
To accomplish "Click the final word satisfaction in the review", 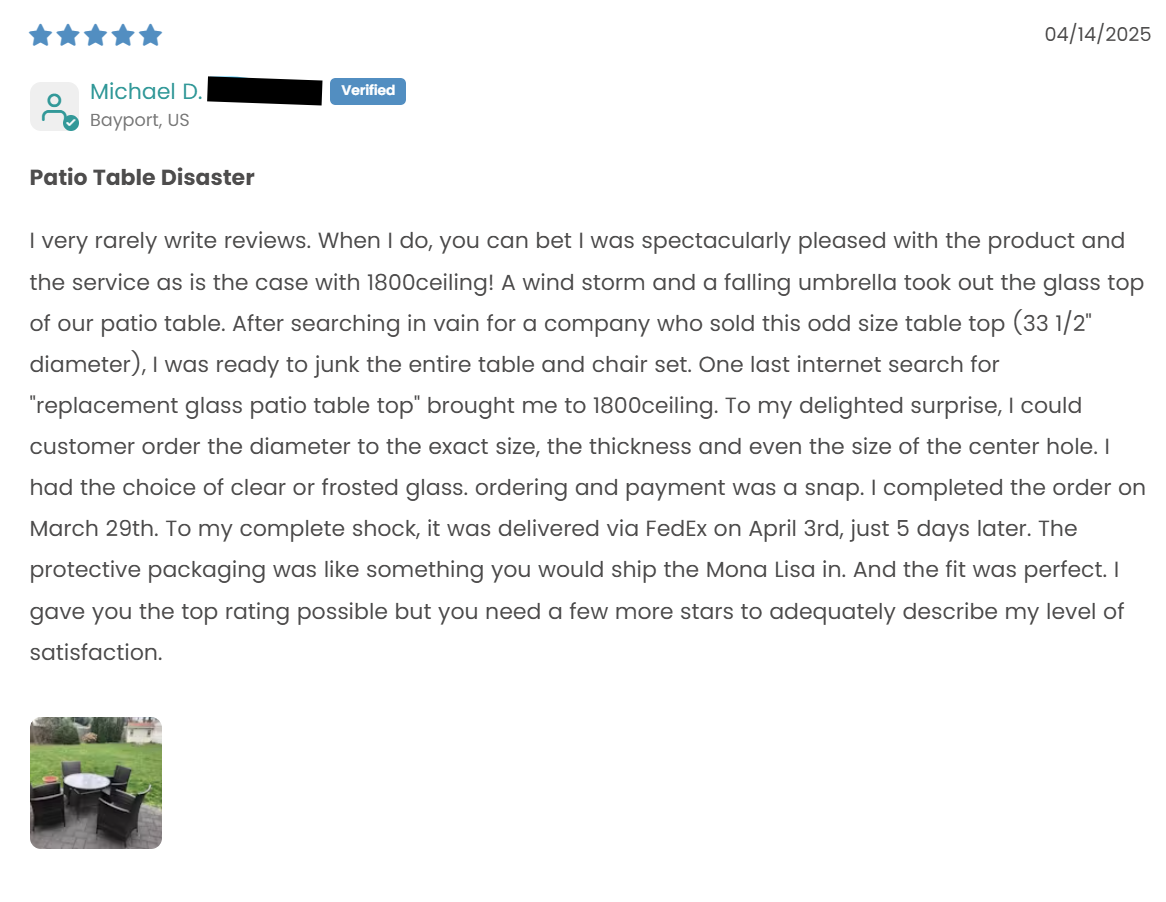I will pyautogui.click(x=95, y=652).
